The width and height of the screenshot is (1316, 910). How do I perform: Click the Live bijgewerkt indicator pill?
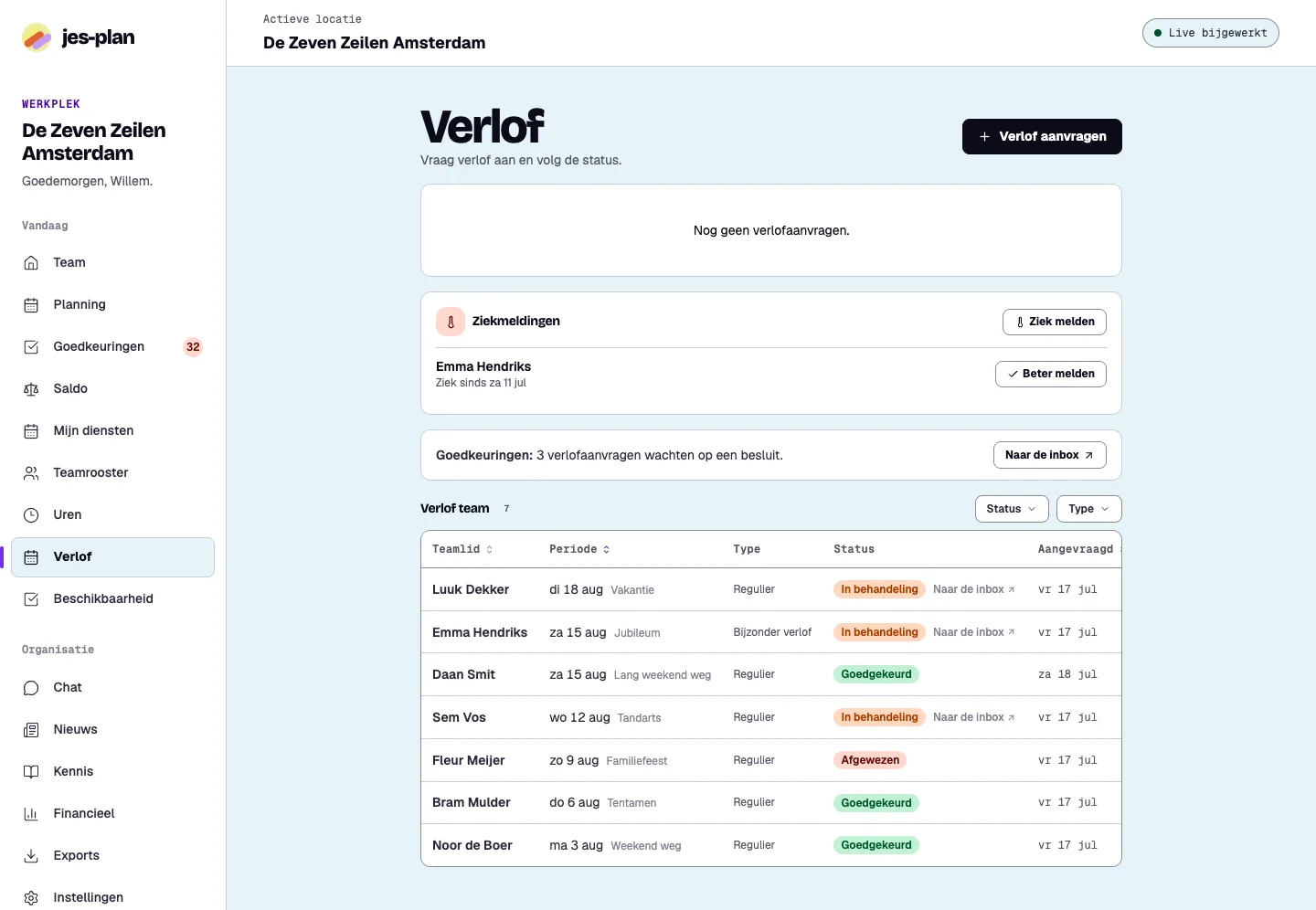[x=1210, y=33]
